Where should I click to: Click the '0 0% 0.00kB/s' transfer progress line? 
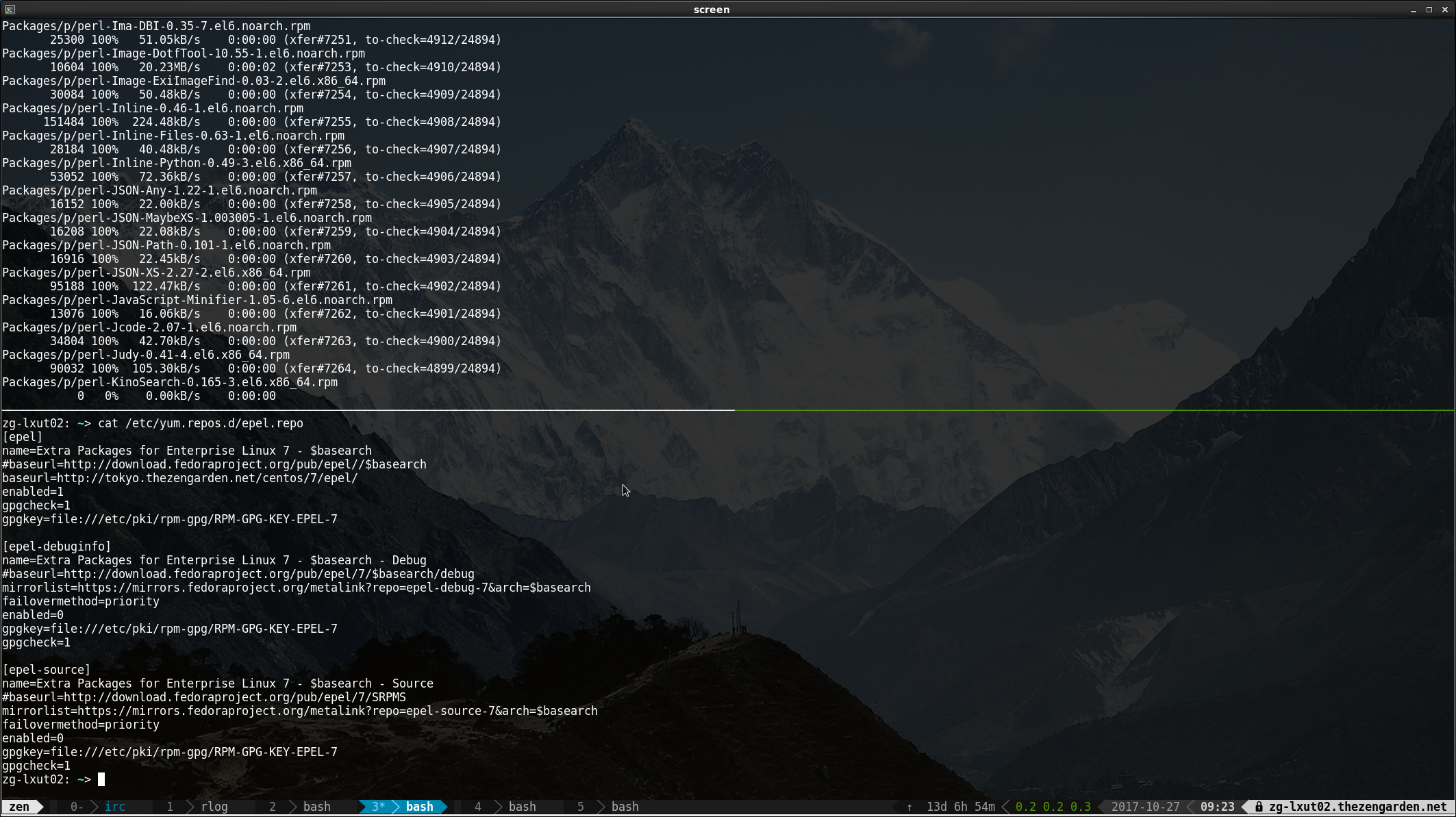coord(176,396)
